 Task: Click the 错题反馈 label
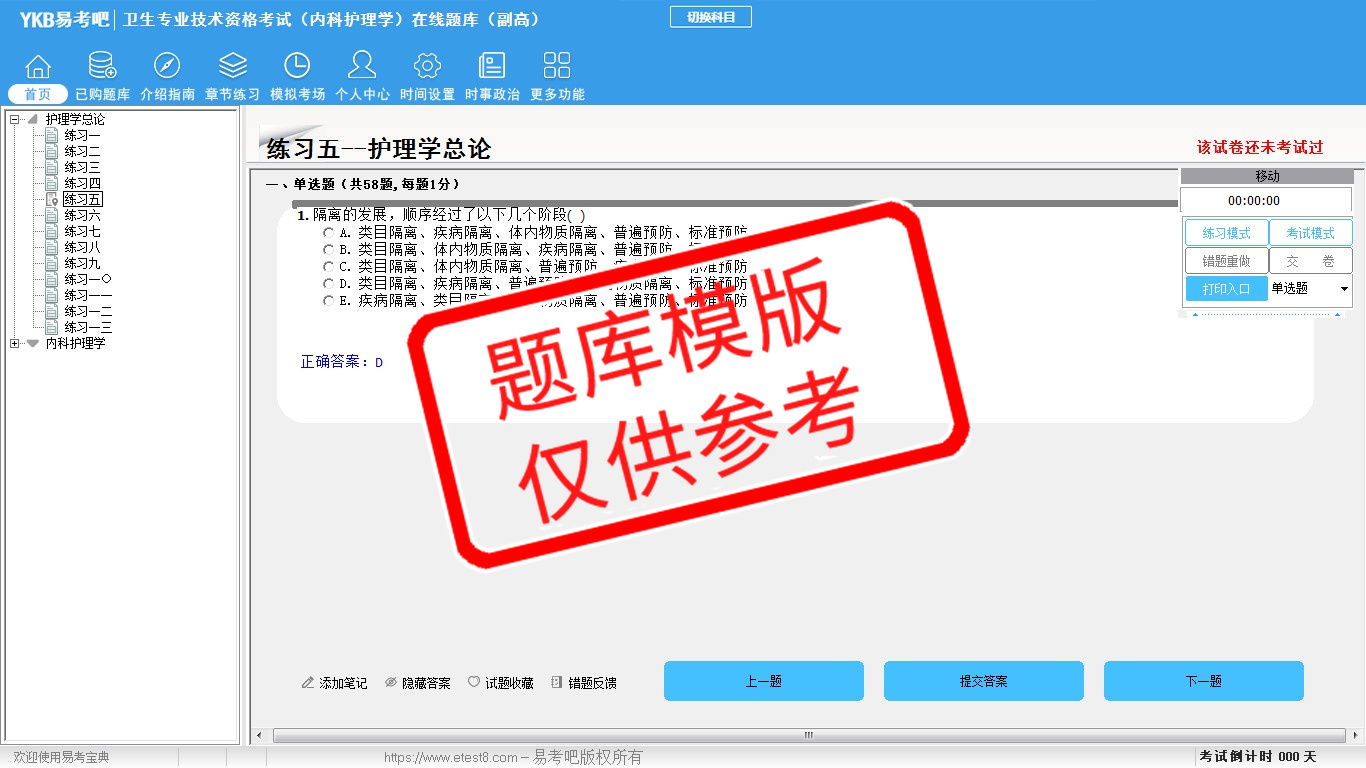tap(592, 683)
